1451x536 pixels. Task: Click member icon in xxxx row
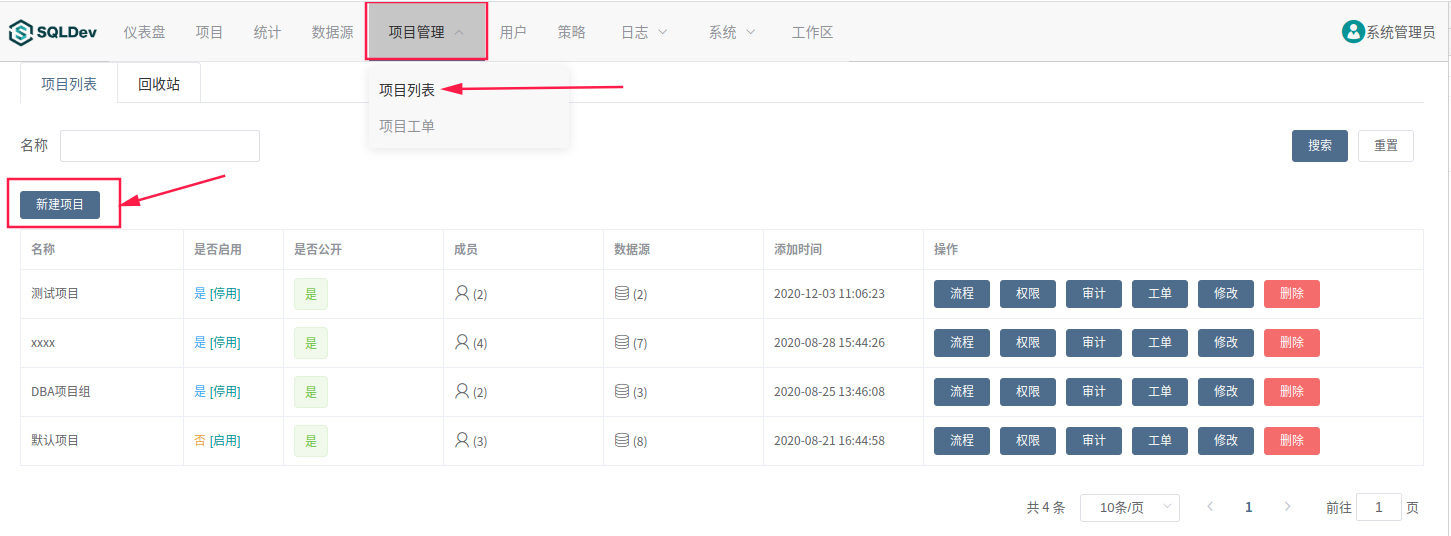462,342
